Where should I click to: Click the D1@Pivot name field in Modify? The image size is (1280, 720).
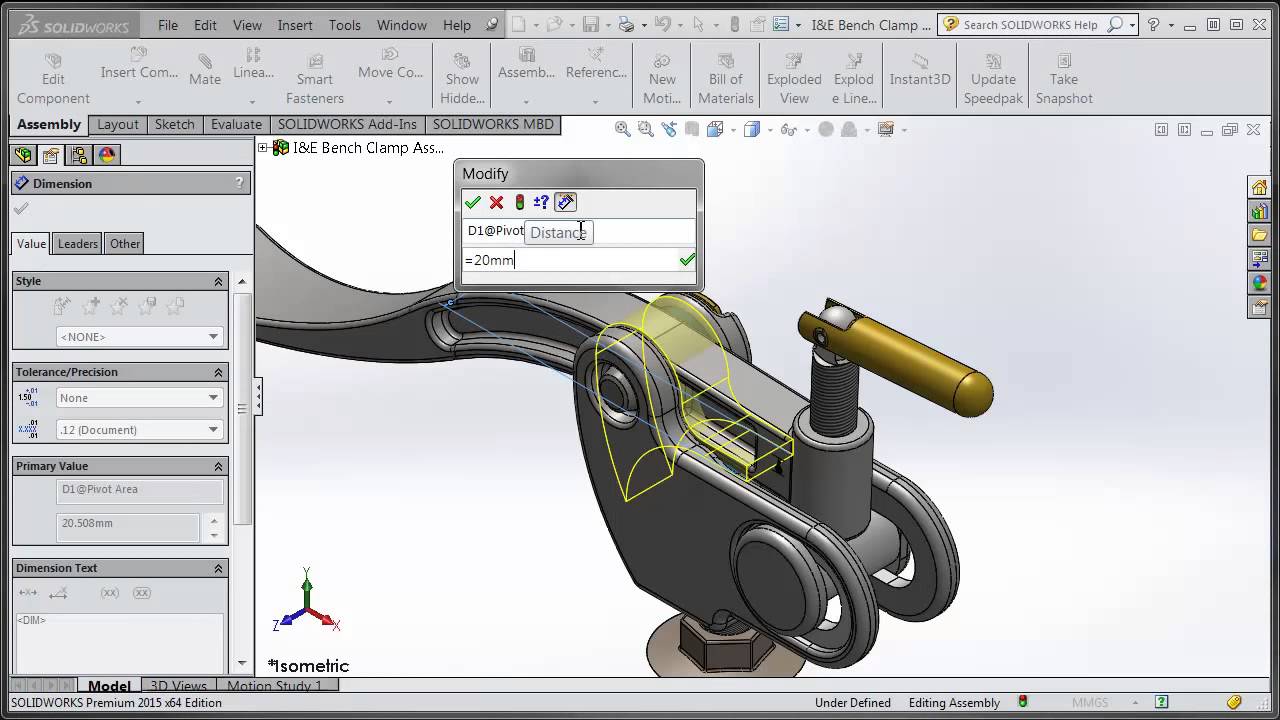578,231
